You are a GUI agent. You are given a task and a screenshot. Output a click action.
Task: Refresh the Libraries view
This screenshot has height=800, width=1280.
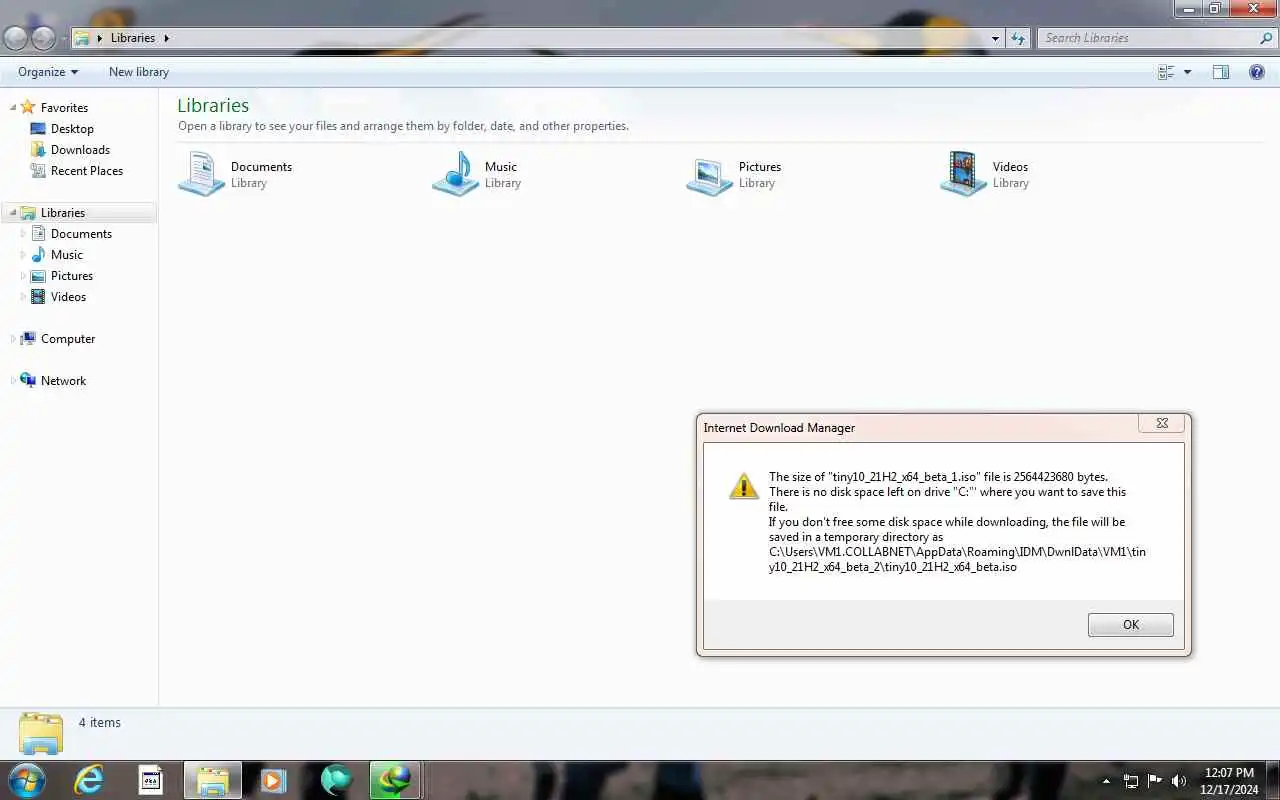(x=1018, y=38)
